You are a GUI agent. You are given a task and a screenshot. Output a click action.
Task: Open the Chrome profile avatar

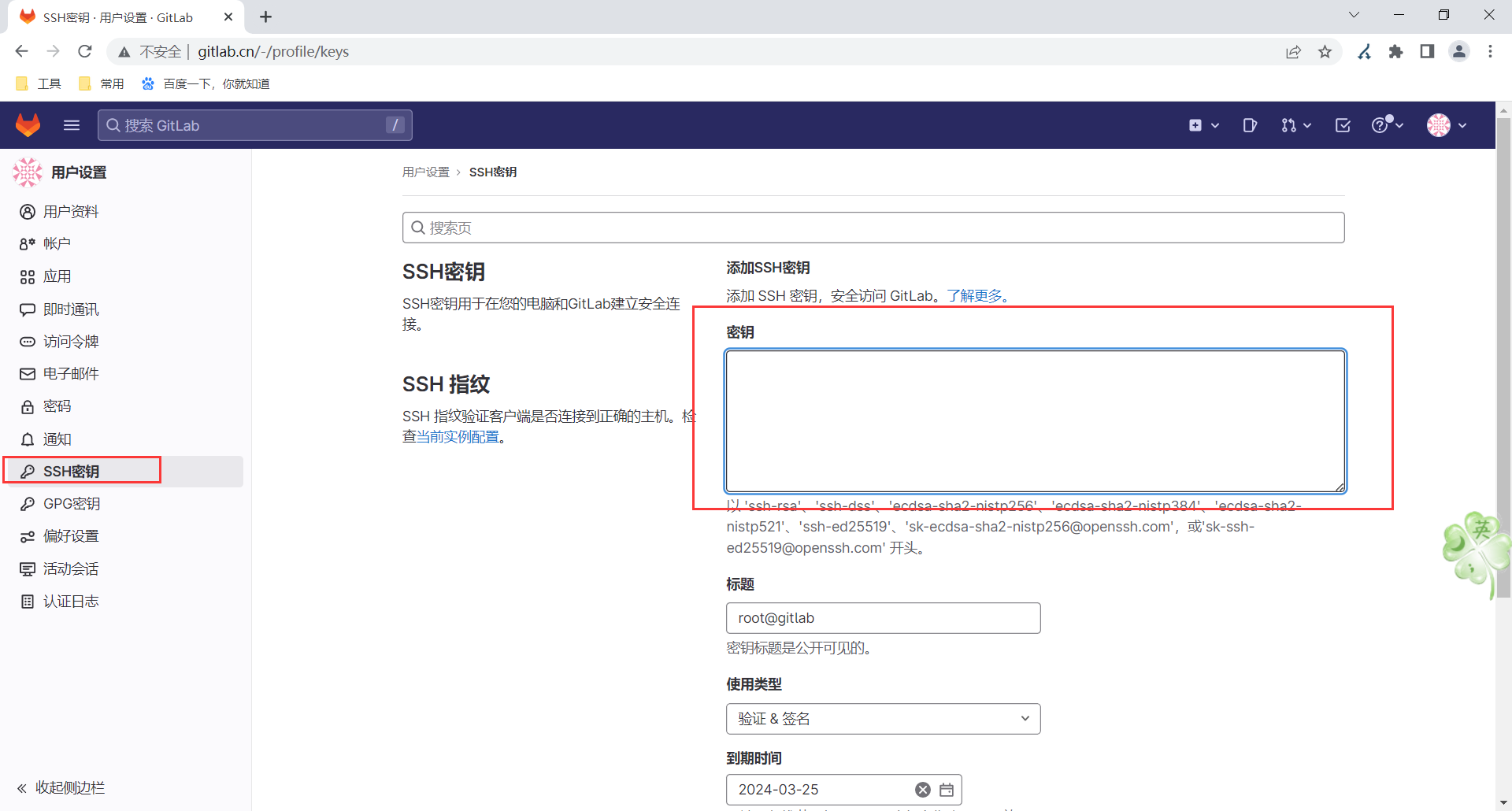pyautogui.click(x=1459, y=52)
